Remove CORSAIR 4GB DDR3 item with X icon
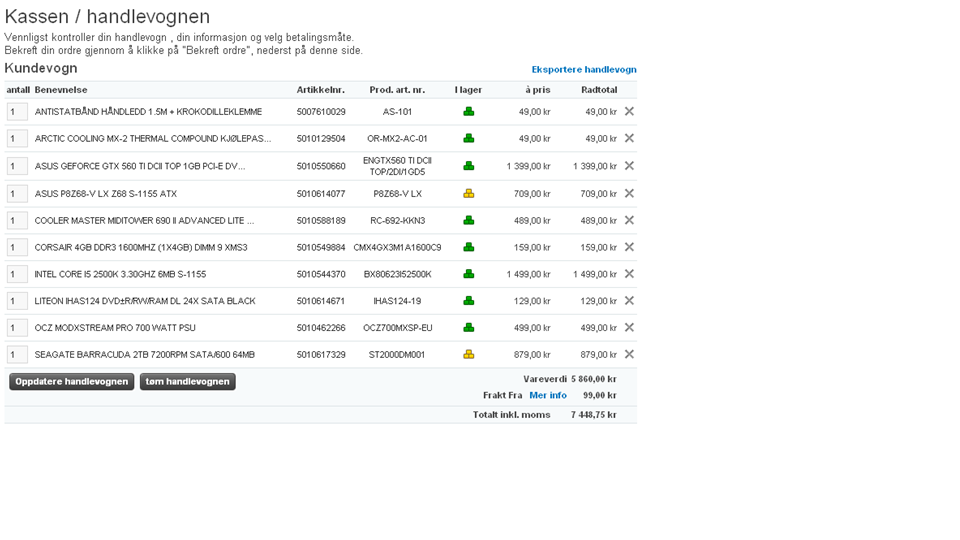Screen dimensions: 960x540 (629, 247)
